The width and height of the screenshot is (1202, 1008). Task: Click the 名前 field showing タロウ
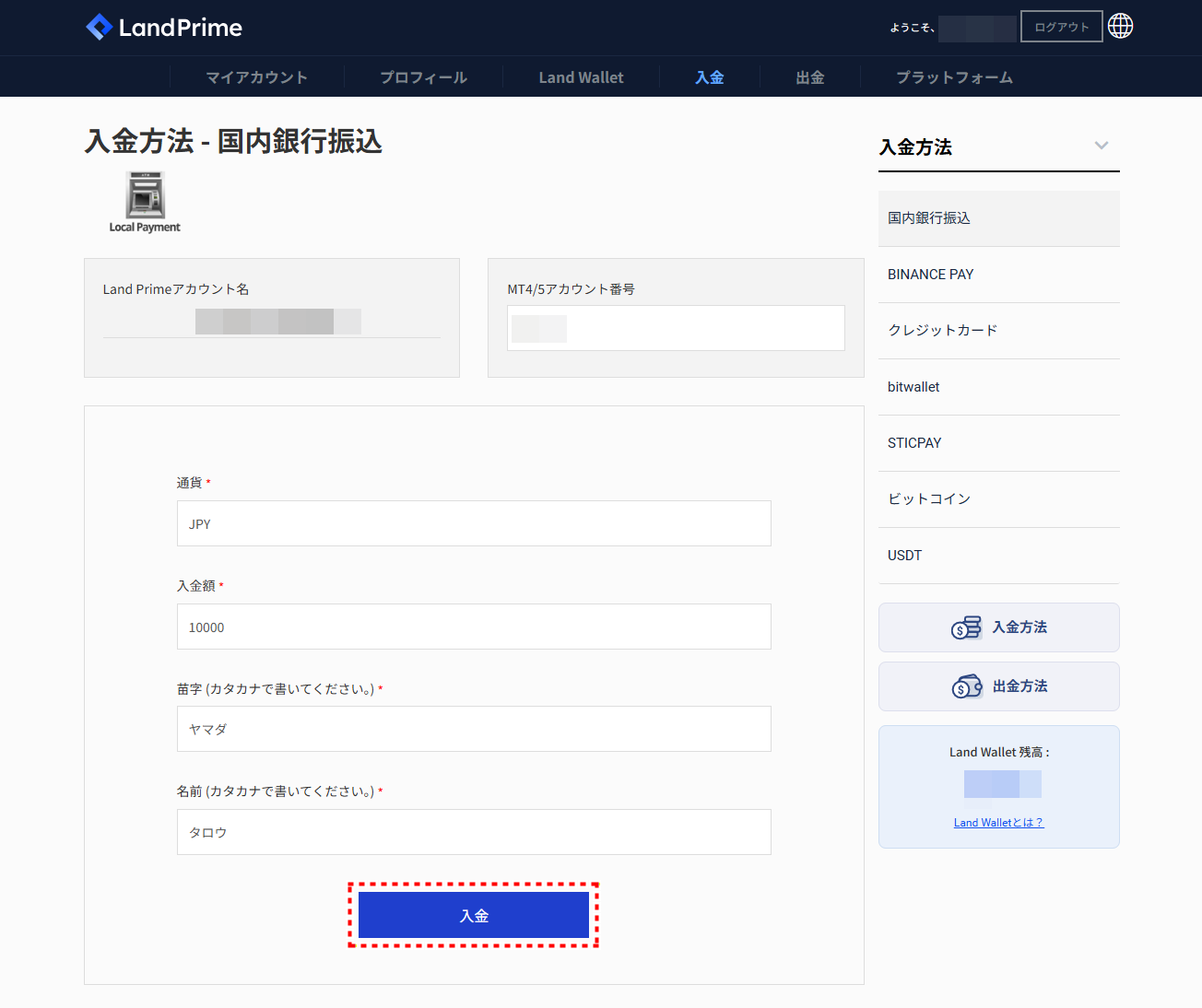474,832
